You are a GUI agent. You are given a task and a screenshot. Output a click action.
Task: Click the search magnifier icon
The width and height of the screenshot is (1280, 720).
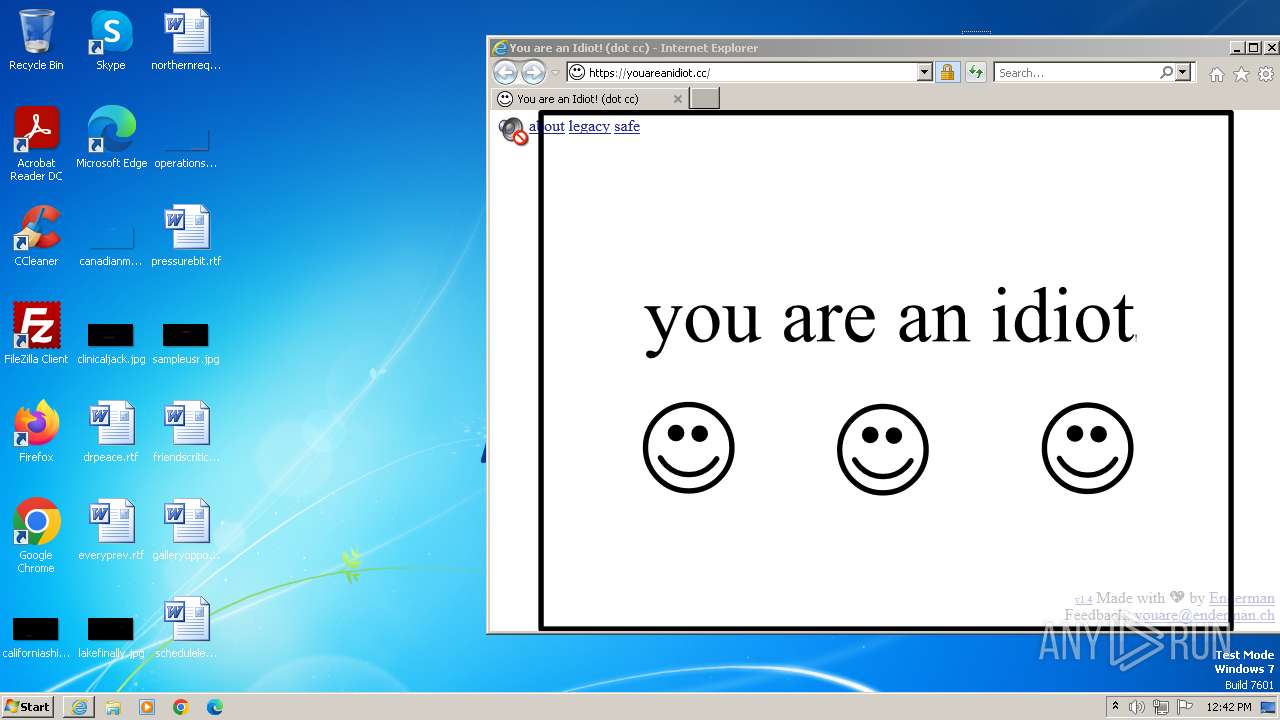click(x=1166, y=72)
